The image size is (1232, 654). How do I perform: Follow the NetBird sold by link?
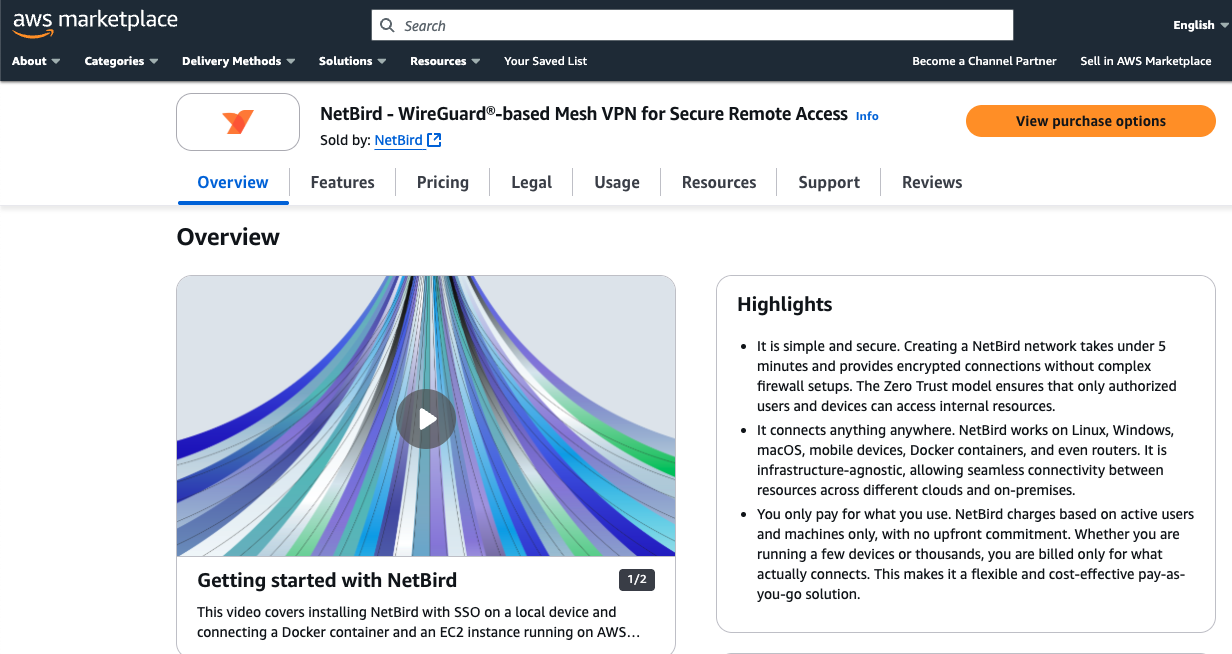[399, 140]
